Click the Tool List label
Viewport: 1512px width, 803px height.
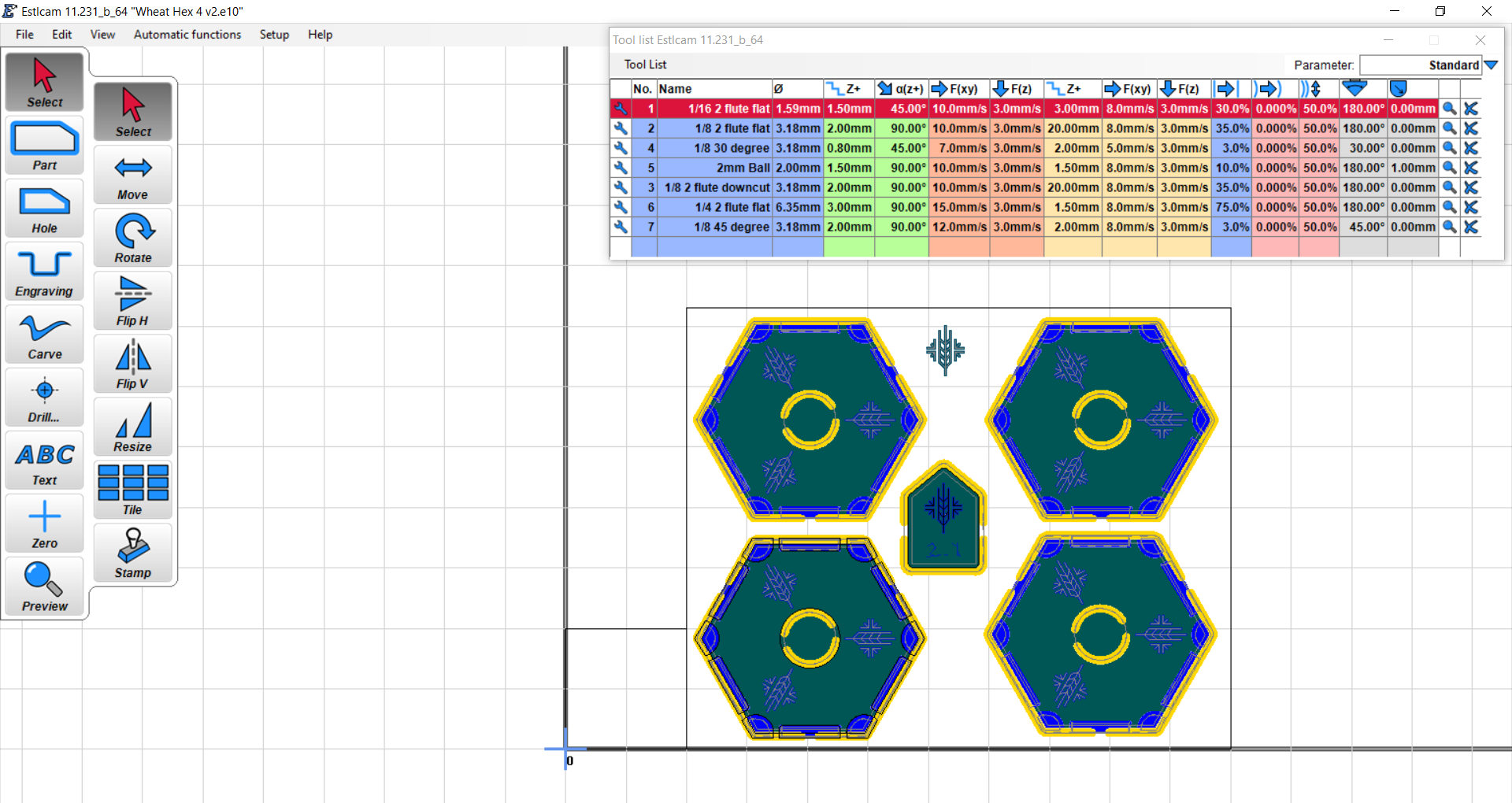pos(645,65)
